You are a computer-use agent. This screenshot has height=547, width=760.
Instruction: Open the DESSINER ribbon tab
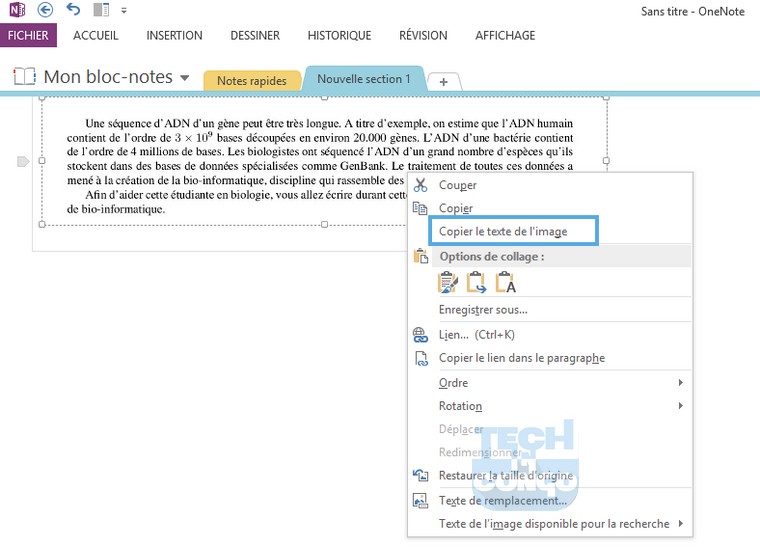coord(255,35)
